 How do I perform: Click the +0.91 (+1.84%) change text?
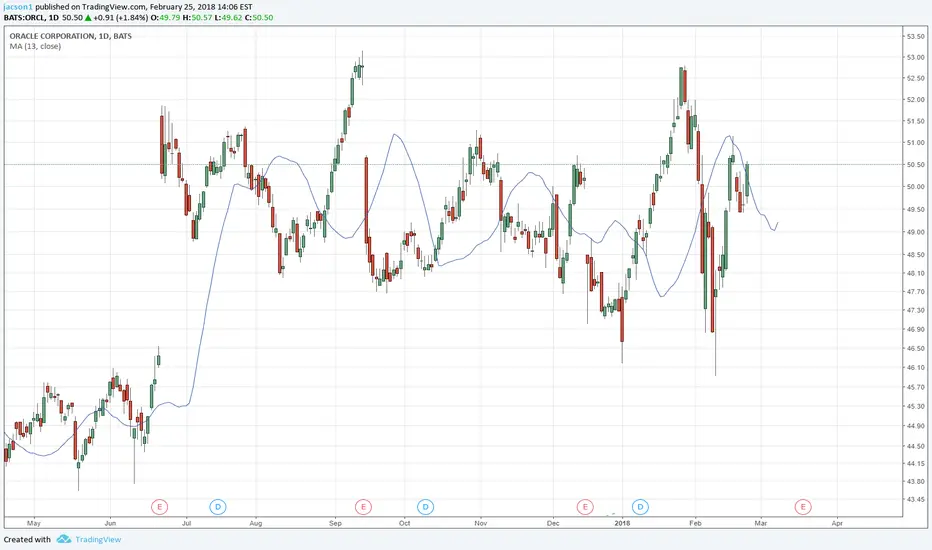[121, 18]
